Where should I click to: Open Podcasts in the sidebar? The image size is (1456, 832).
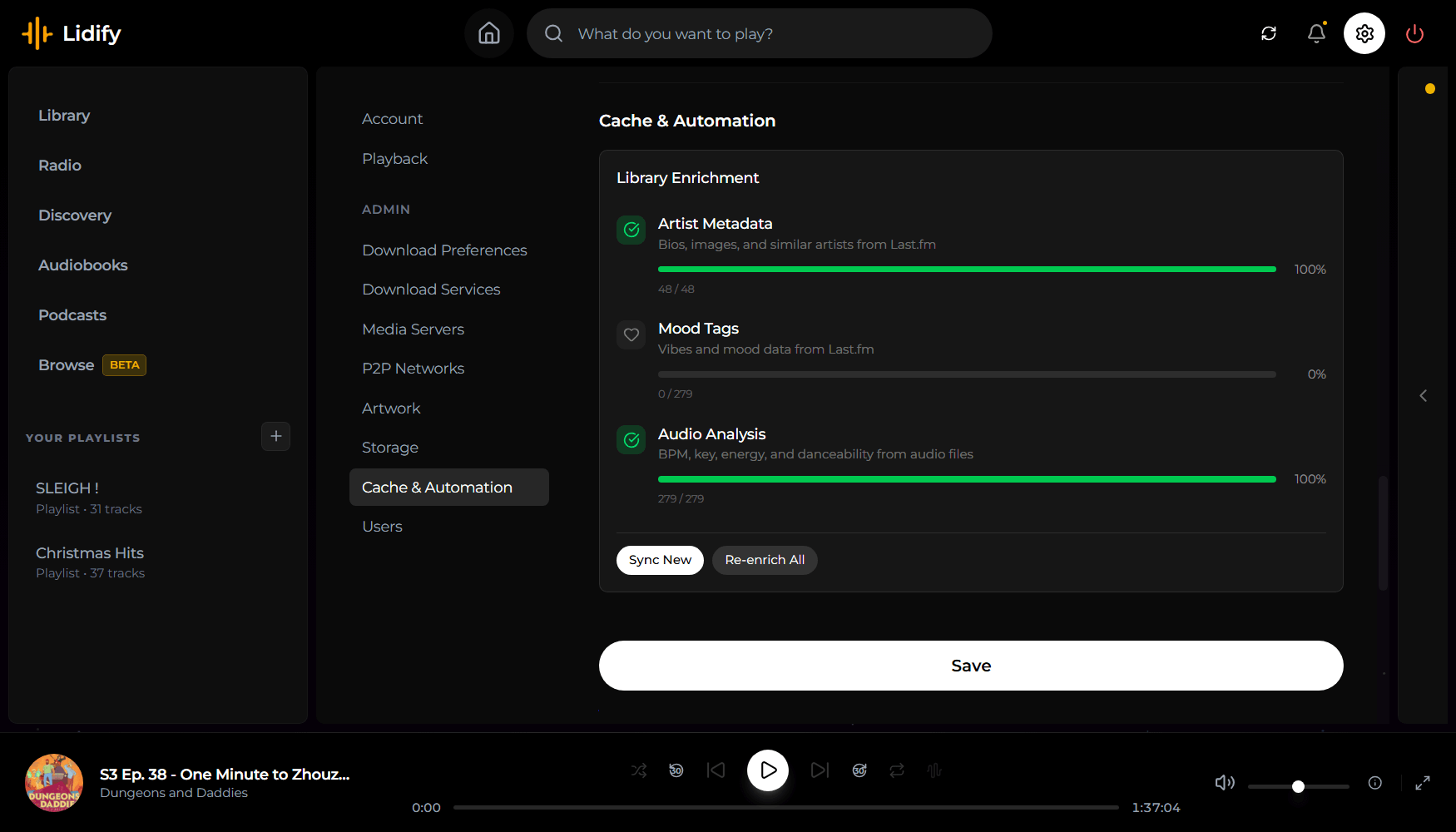pyautogui.click(x=72, y=315)
